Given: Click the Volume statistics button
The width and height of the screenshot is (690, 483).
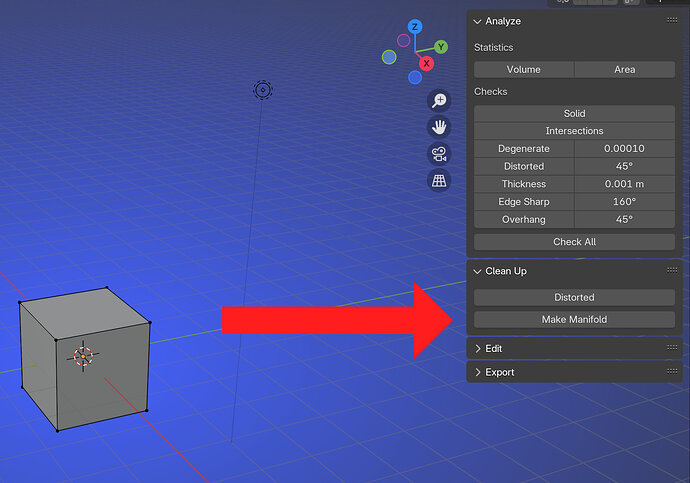Looking at the screenshot, I should [524, 70].
